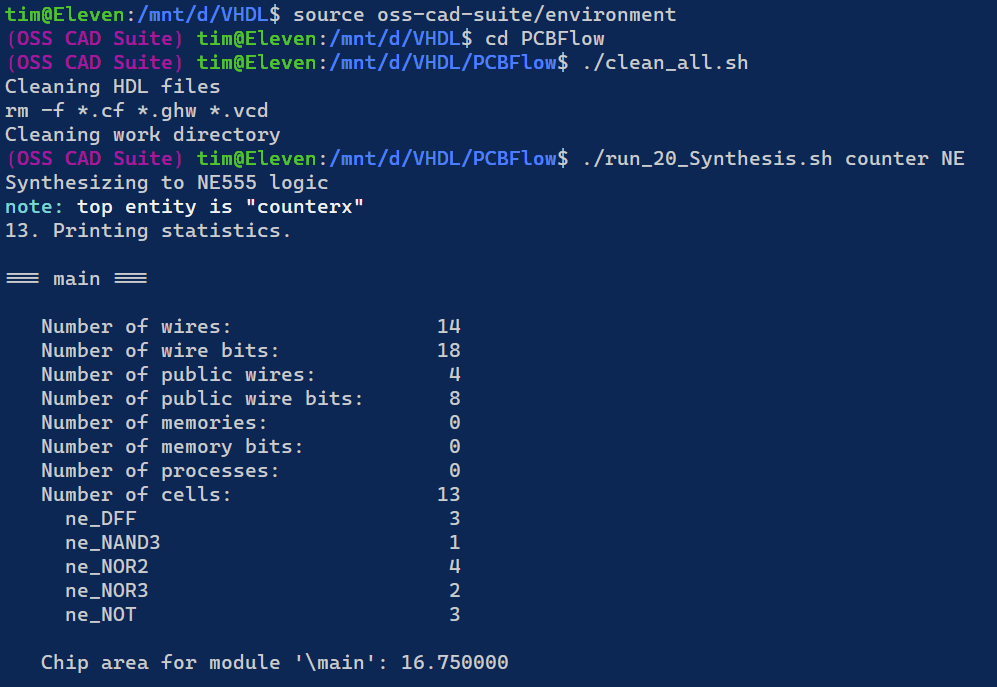The image size is (997, 687).
Task: Click the 'ne_NOR2' cell entry
Action: [106, 567]
